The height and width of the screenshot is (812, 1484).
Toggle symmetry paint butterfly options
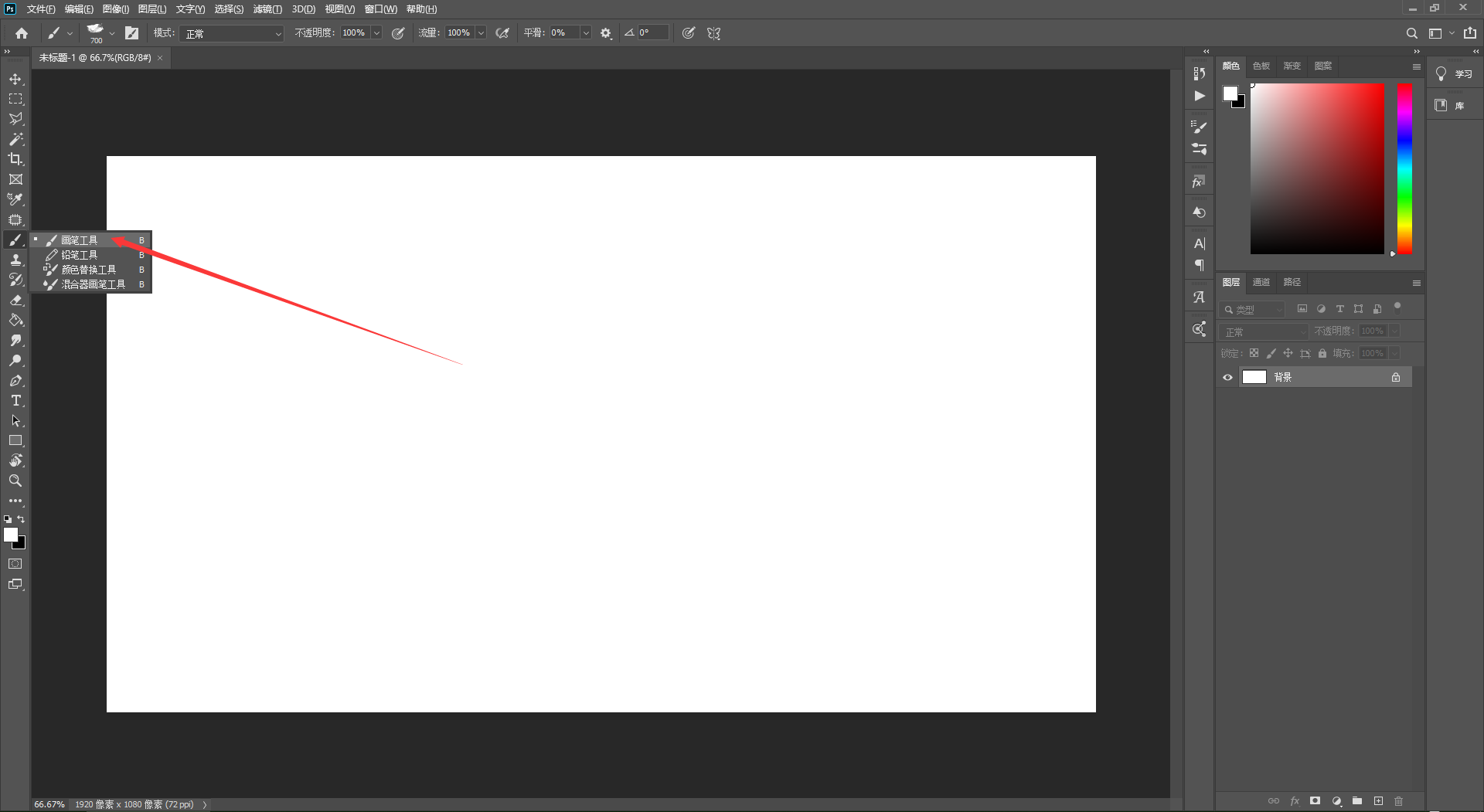click(x=713, y=33)
